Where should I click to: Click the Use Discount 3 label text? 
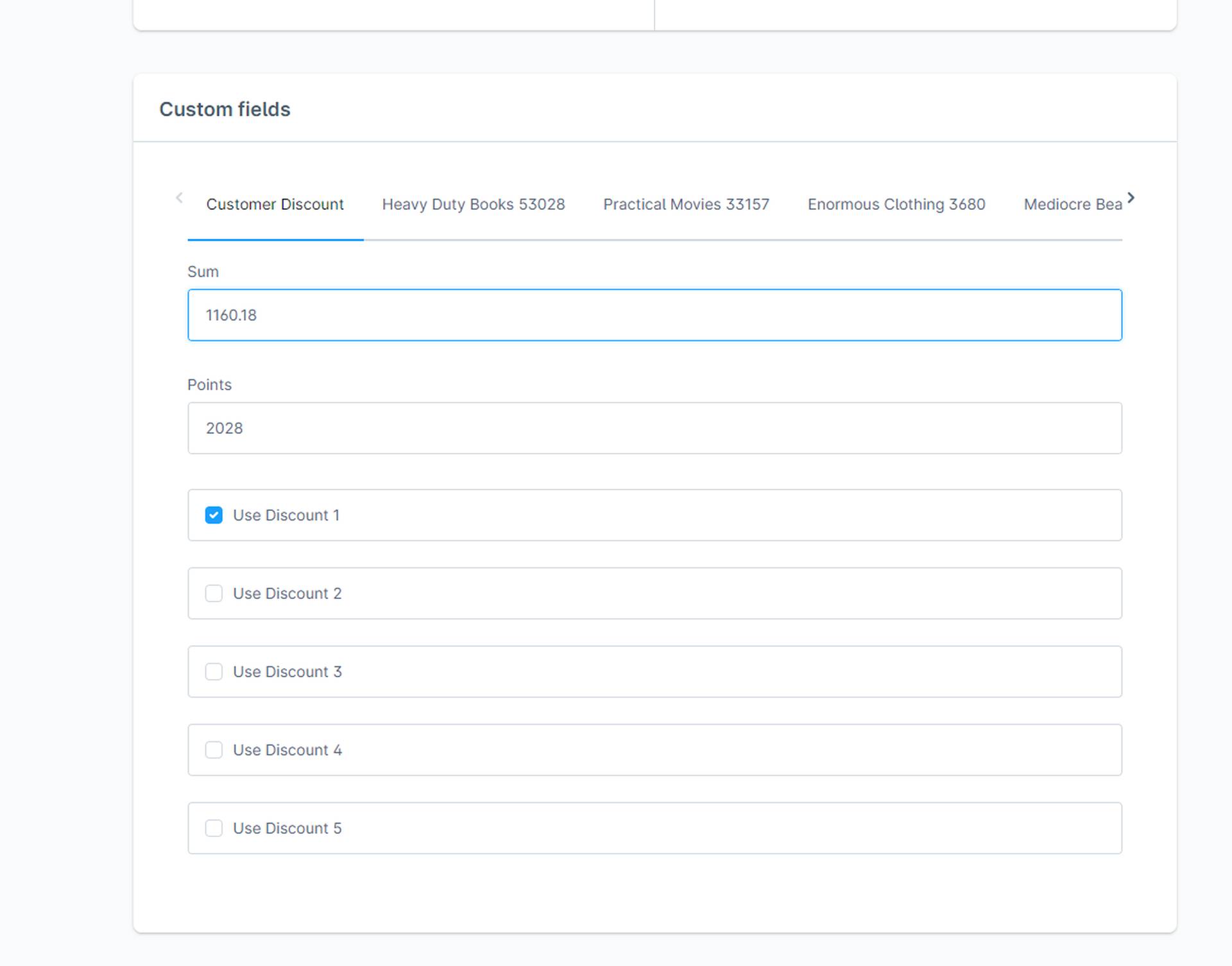click(287, 671)
